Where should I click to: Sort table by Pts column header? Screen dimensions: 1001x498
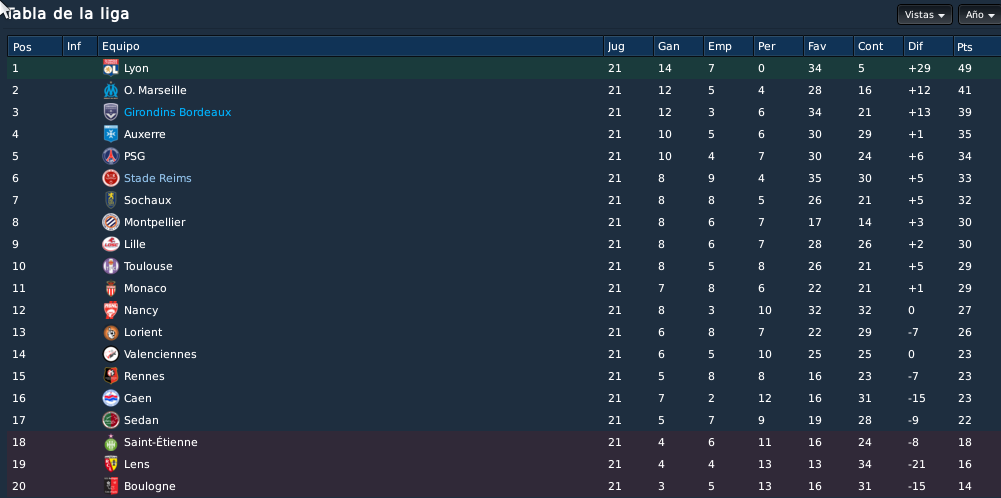pyautogui.click(x=977, y=47)
